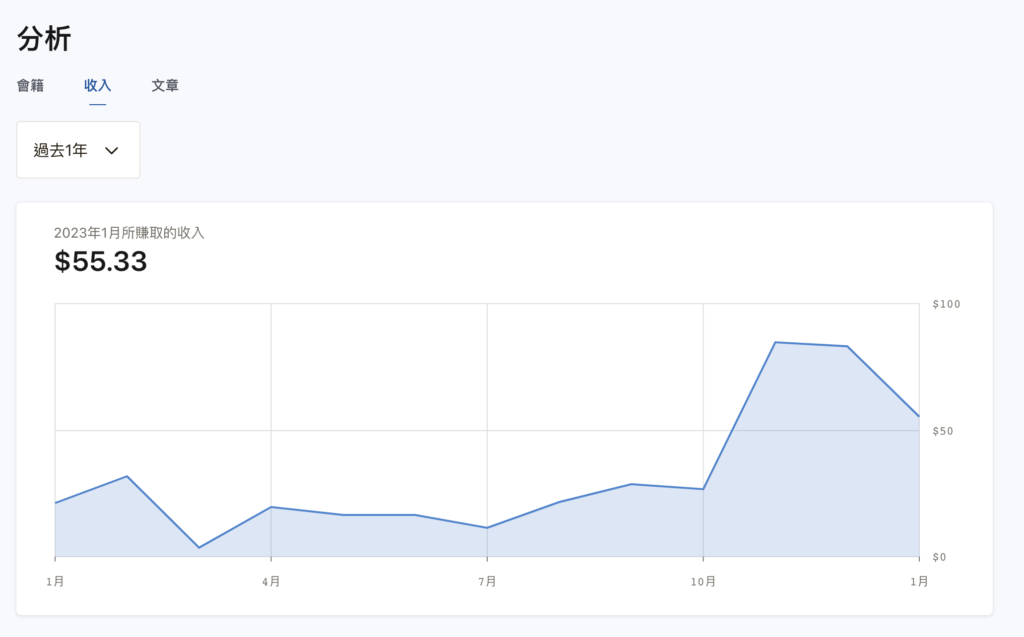Screen dimensions: 1024x637
Task: Click the lowest dip point on the line
Action: 199,547
